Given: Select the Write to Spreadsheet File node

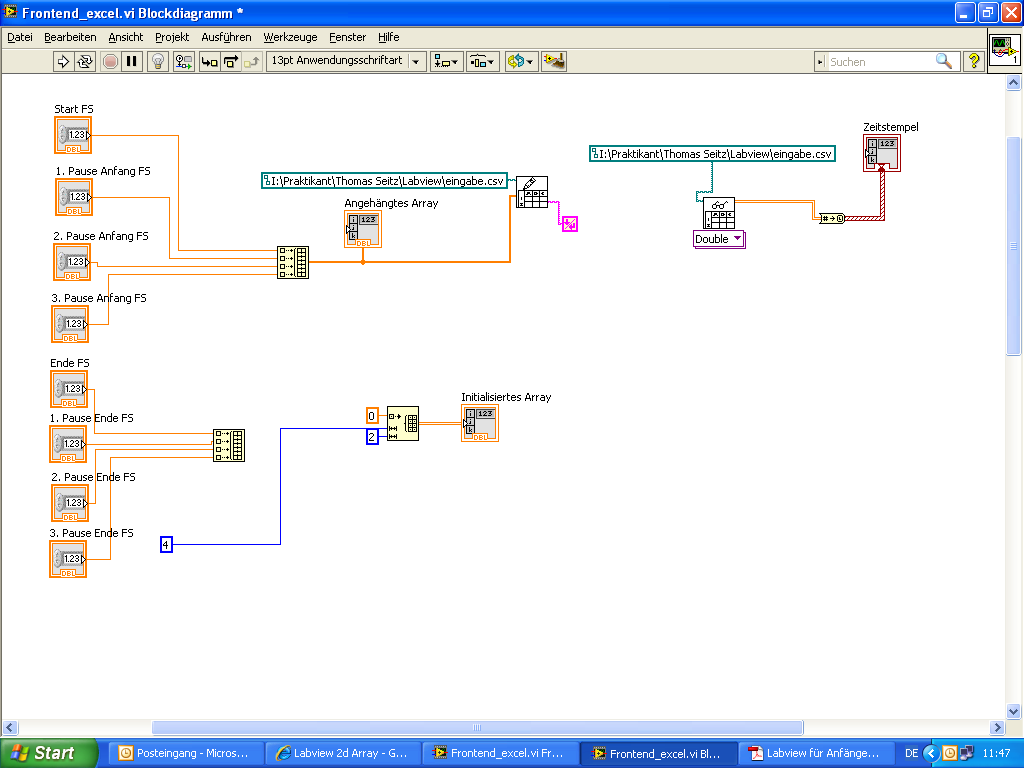Looking at the screenshot, I should (x=532, y=192).
